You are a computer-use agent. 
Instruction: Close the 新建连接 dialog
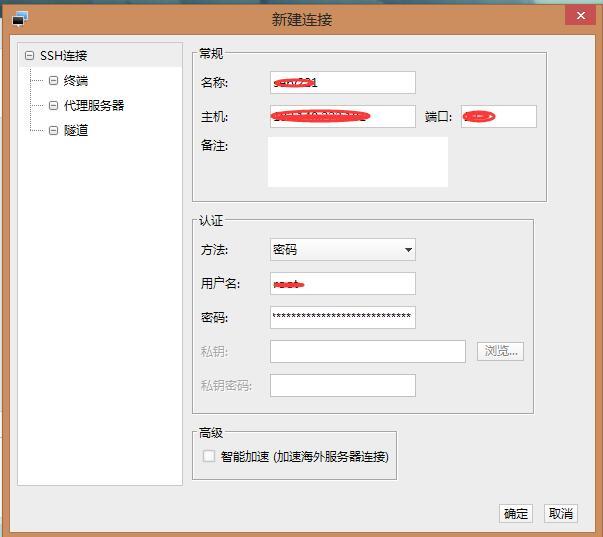pyautogui.click(x=581, y=16)
